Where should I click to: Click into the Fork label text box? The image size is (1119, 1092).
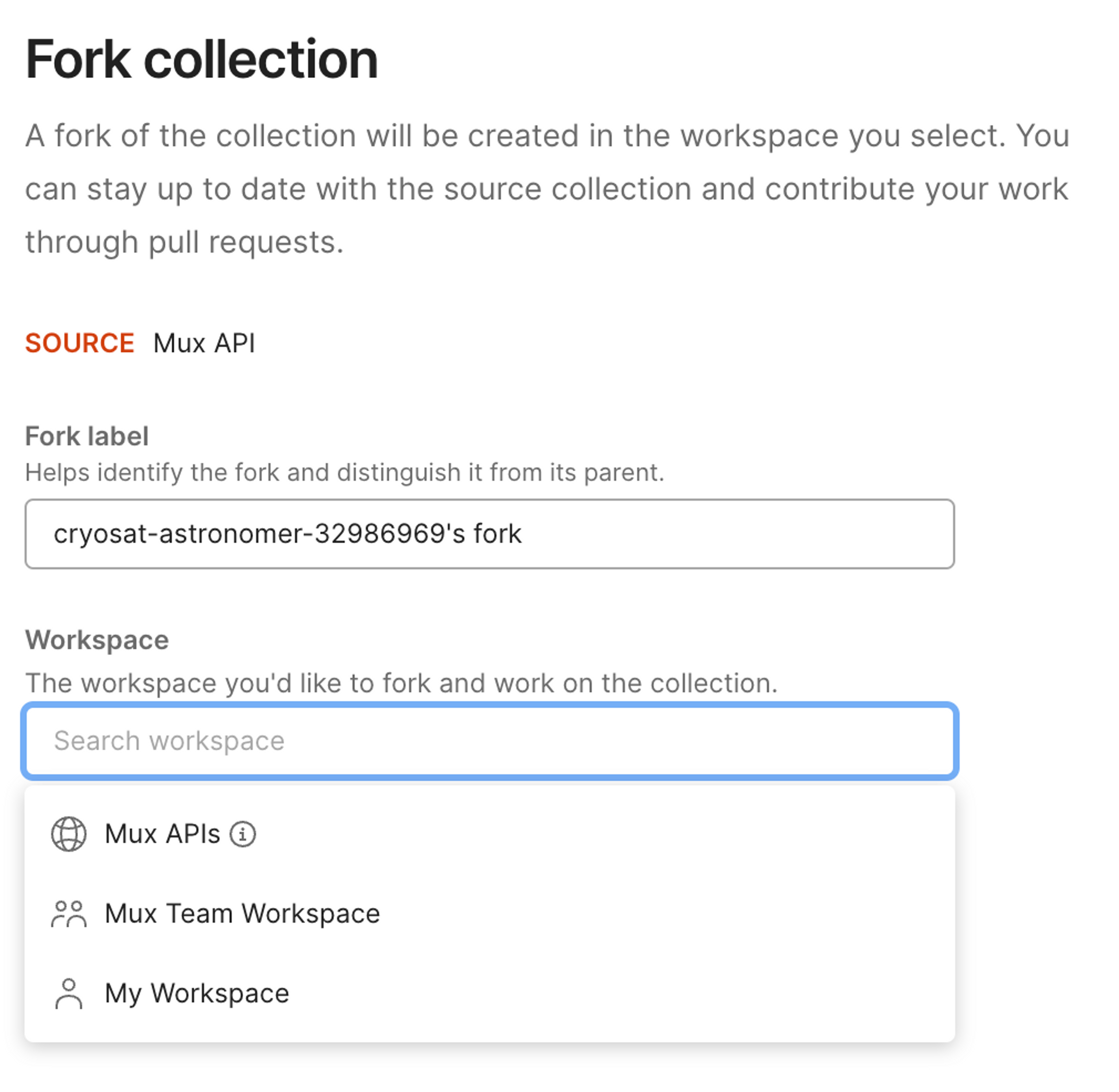(x=490, y=534)
